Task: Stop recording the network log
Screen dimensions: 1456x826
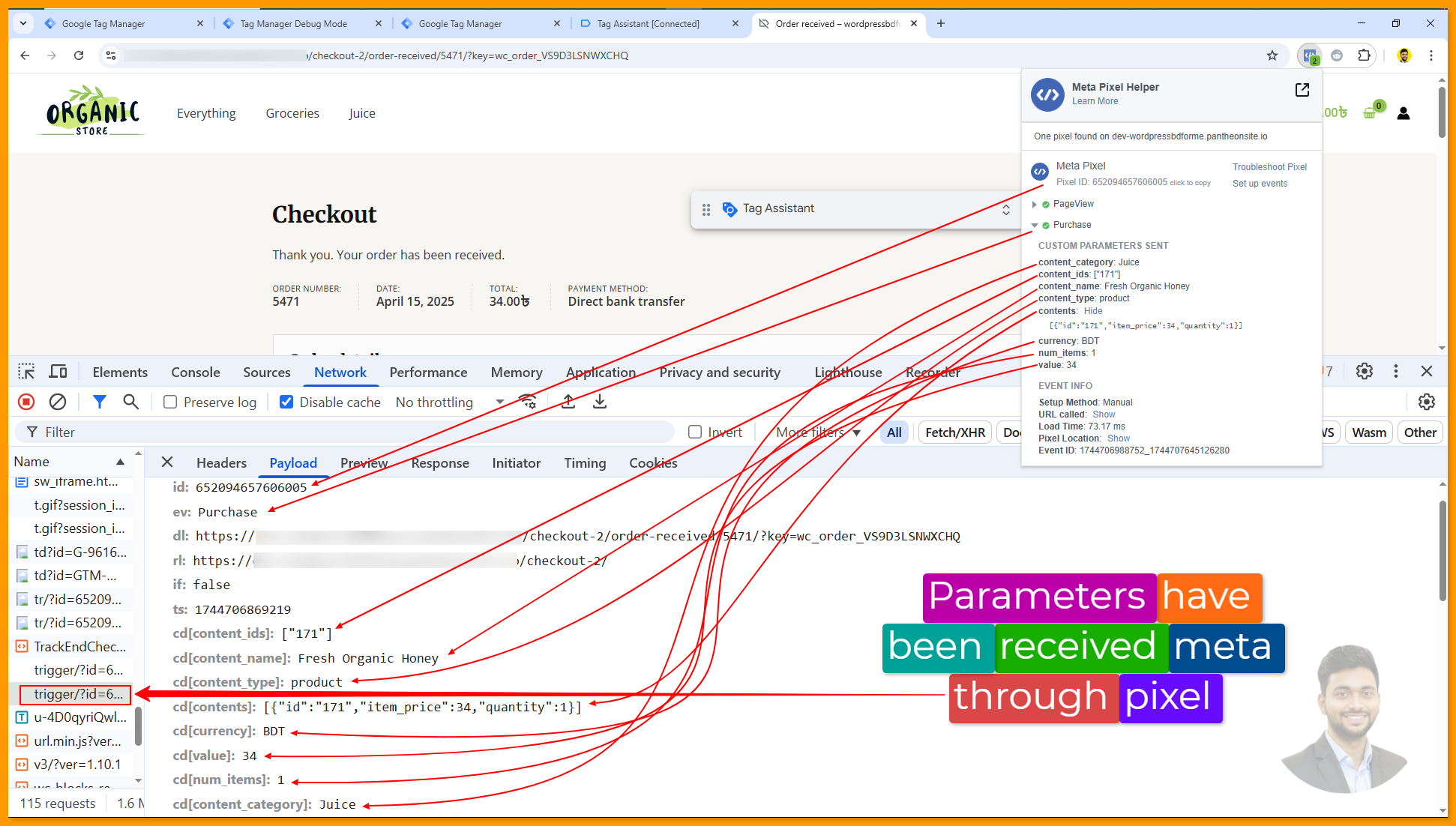Action: [26, 403]
